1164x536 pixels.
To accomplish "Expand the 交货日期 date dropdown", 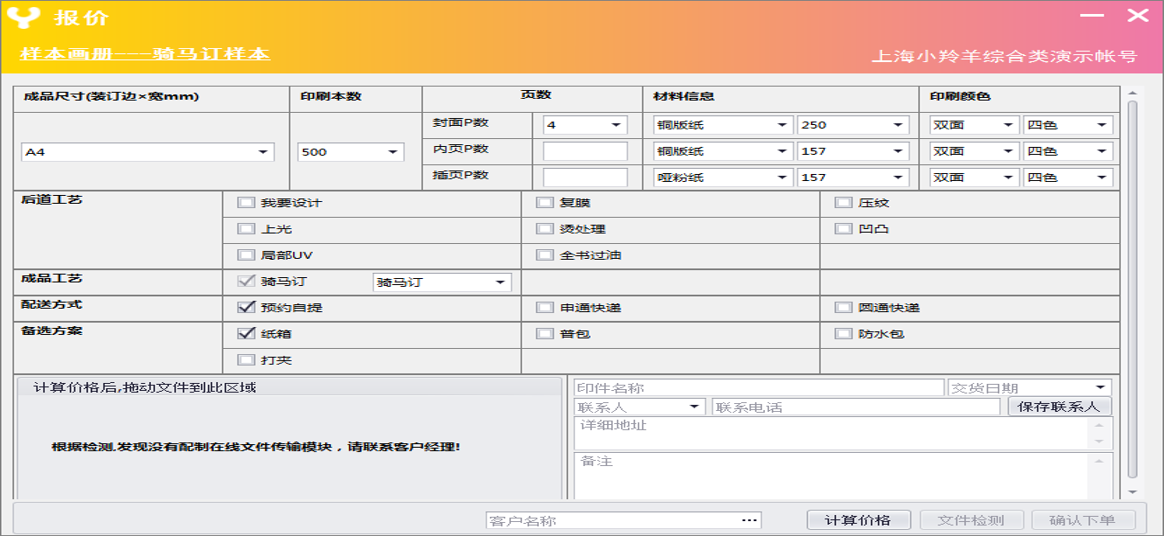I will tap(1101, 388).
